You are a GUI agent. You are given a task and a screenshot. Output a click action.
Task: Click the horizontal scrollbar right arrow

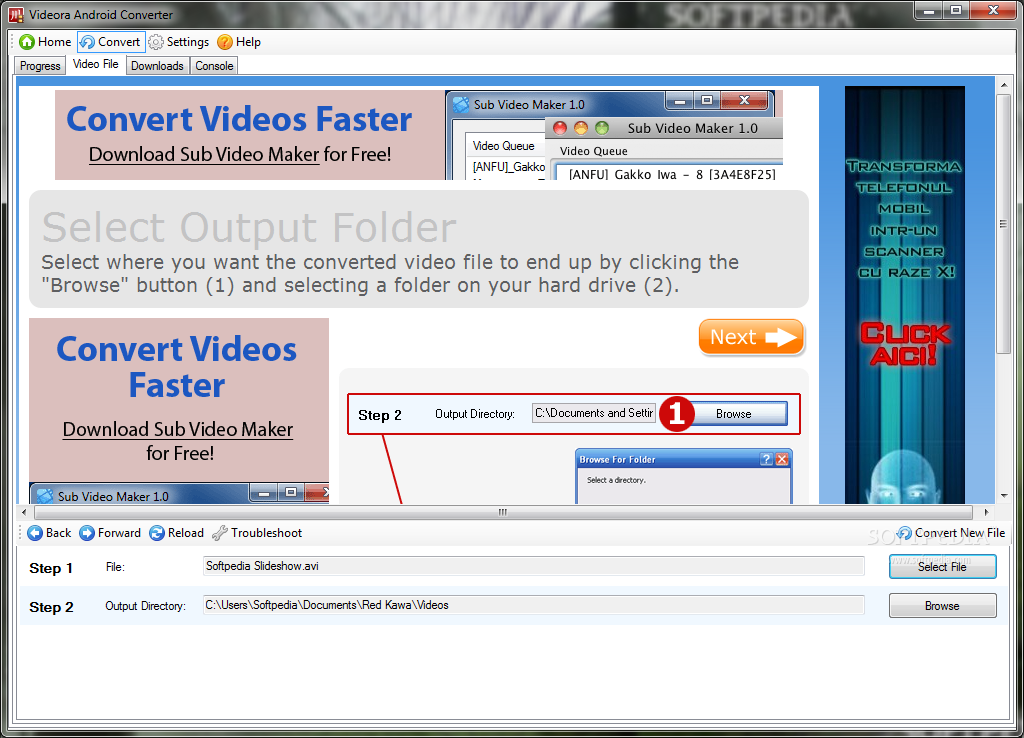987,512
